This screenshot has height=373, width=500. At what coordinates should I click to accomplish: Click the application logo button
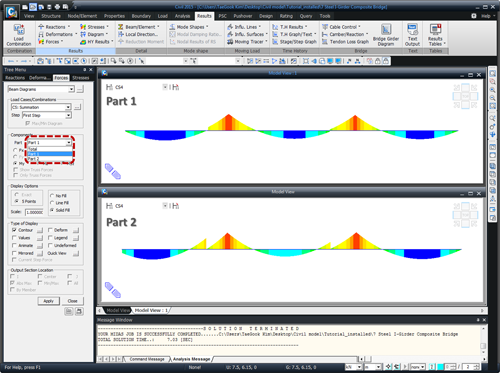[12, 12]
